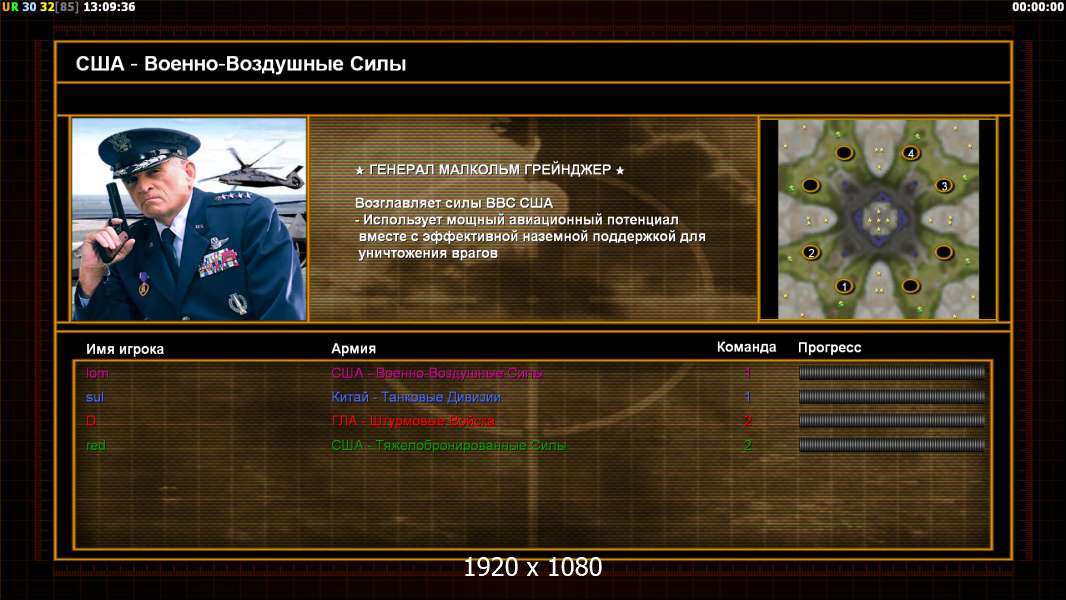
Task: Click the 'UR' indicator in the overlay
Action: click(10, 7)
